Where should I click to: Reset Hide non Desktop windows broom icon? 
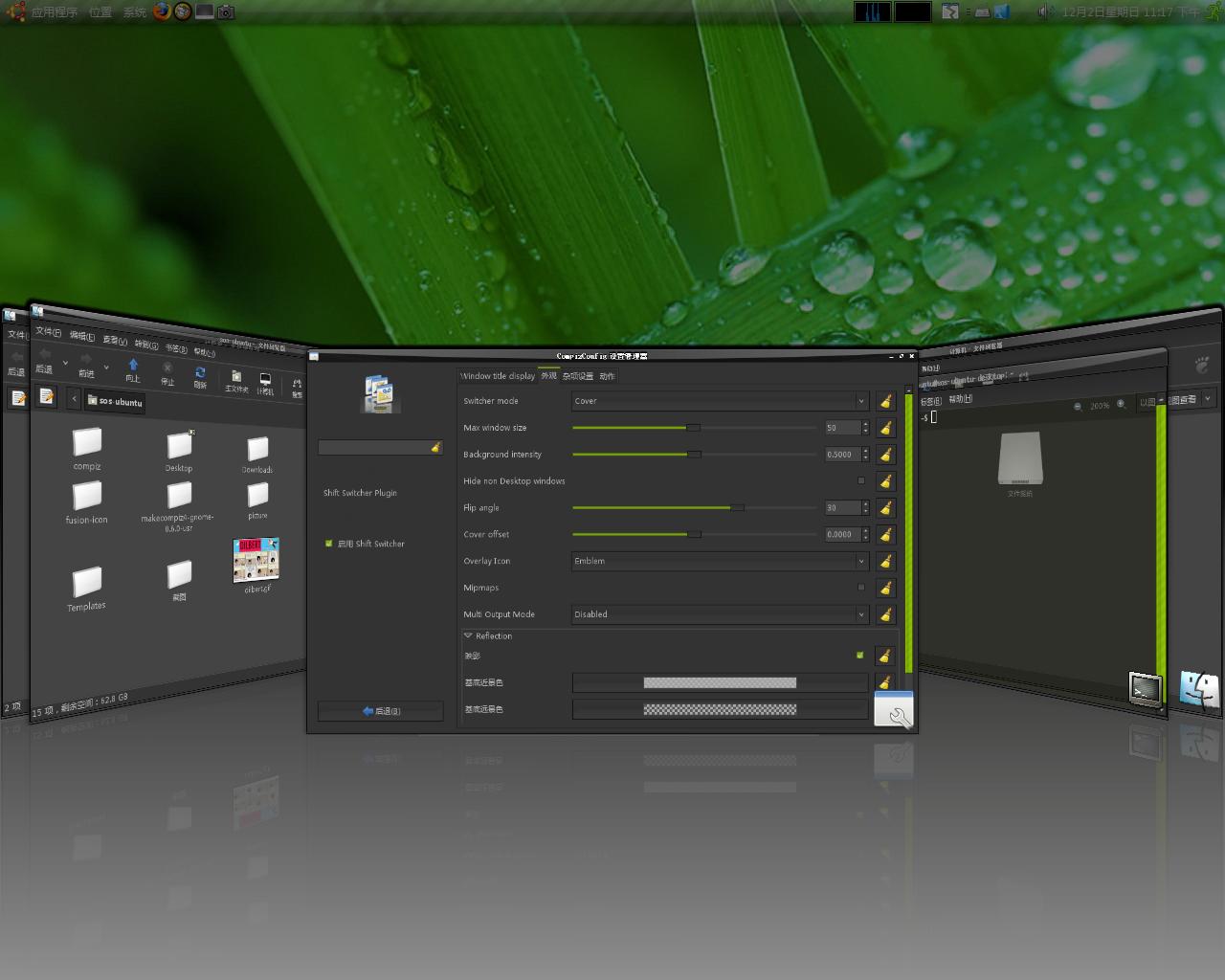click(x=885, y=481)
